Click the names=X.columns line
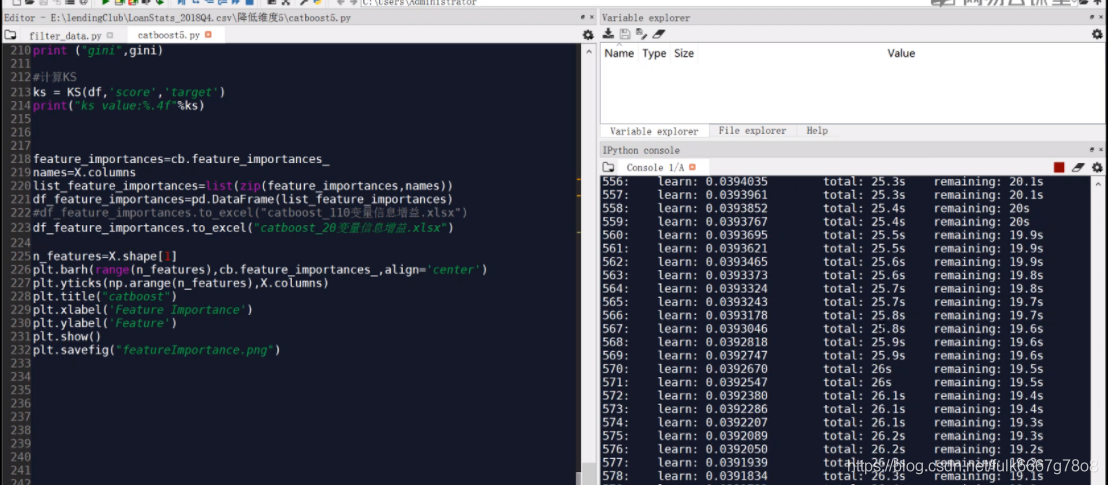Viewport: 1108px width, 485px height. pos(84,173)
